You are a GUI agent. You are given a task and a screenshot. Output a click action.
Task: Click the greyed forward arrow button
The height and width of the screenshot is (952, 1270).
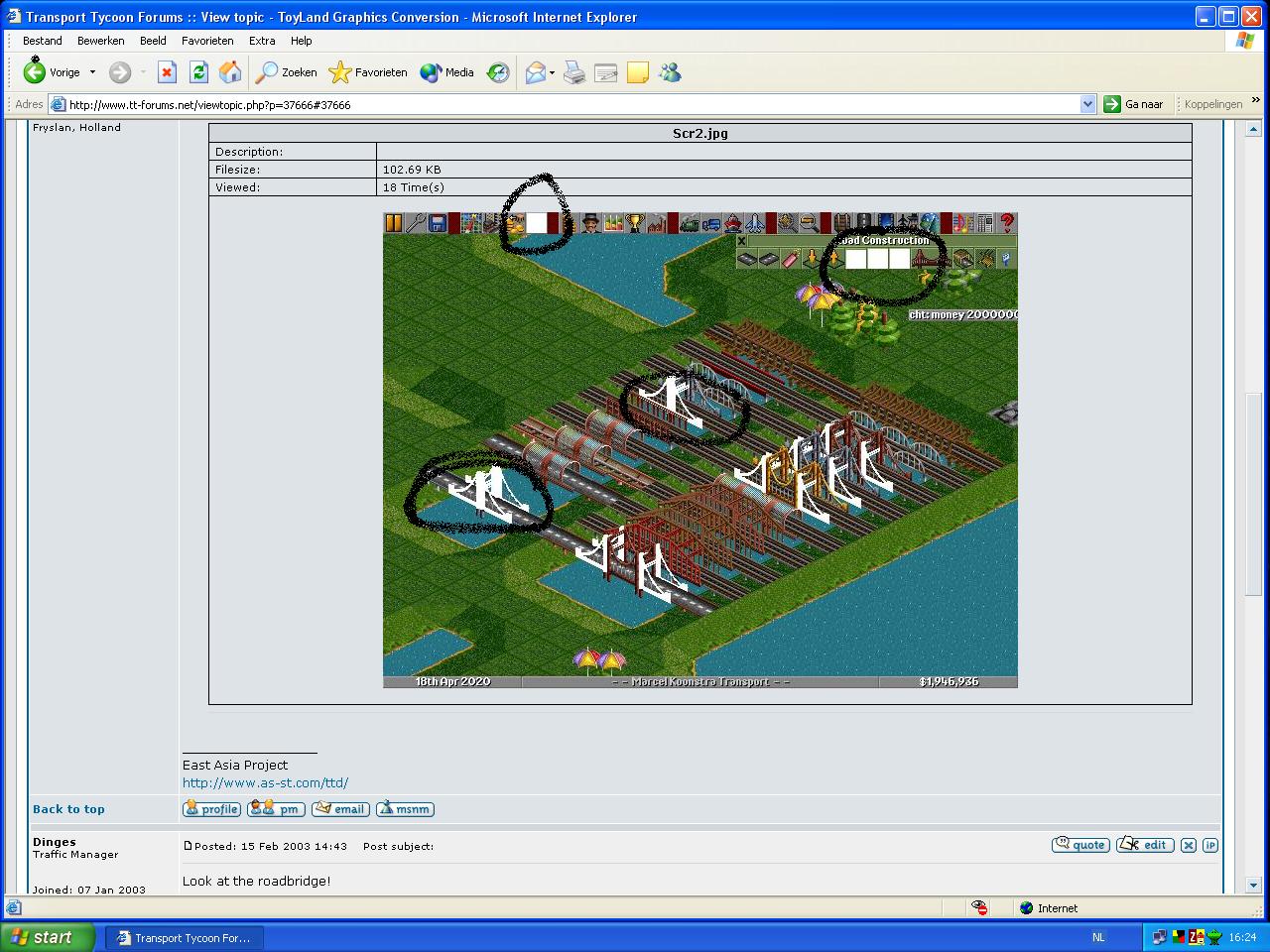pyautogui.click(x=120, y=72)
